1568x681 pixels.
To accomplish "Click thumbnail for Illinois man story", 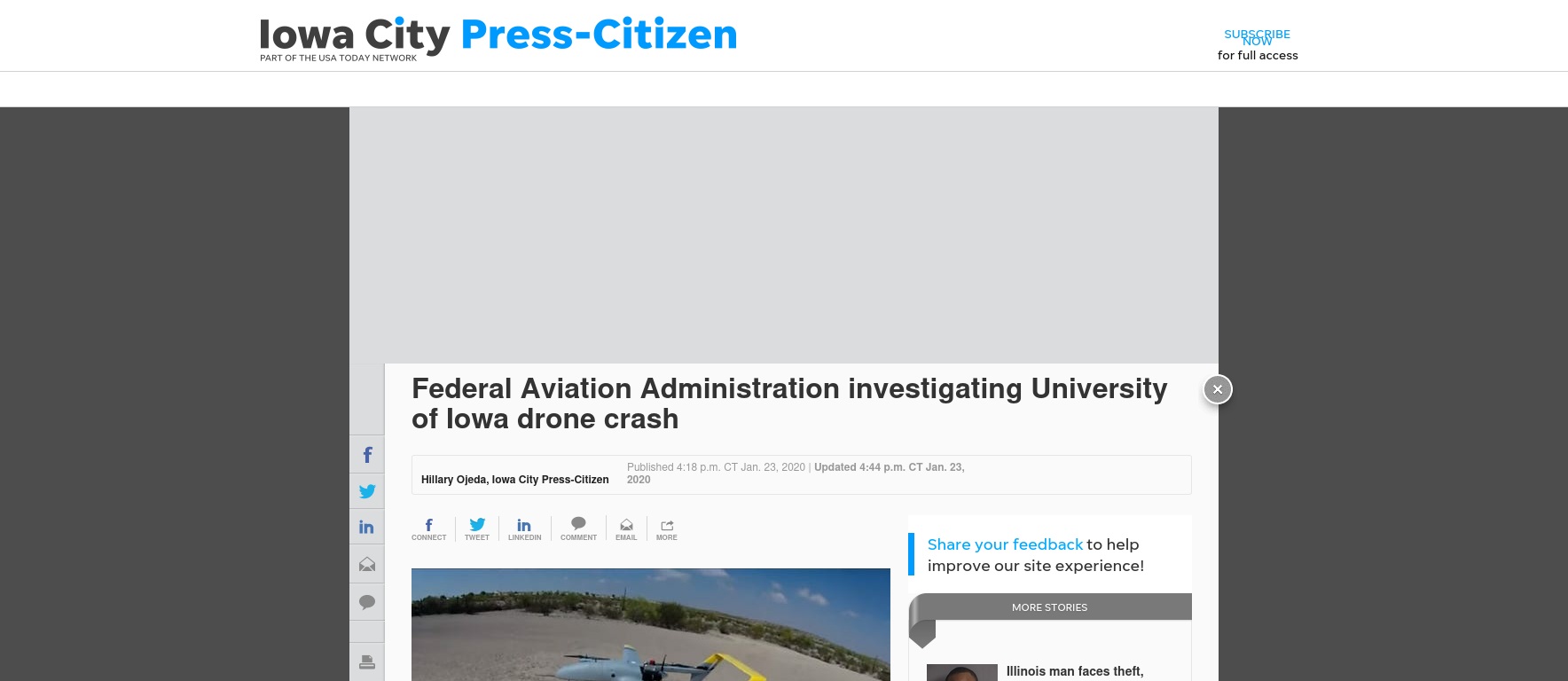I will tap(962, 673).
